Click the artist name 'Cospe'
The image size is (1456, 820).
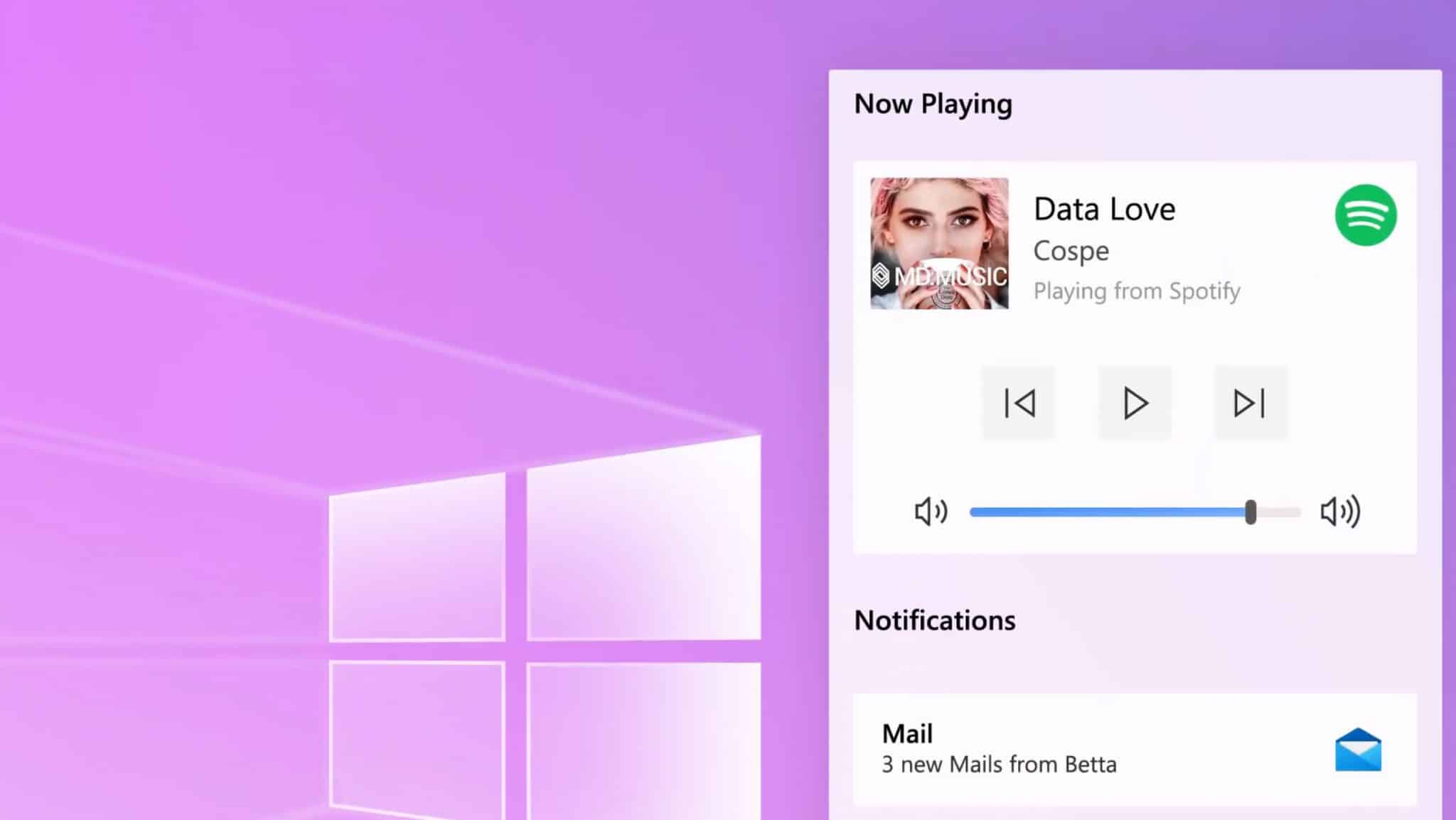point(1070,250)
